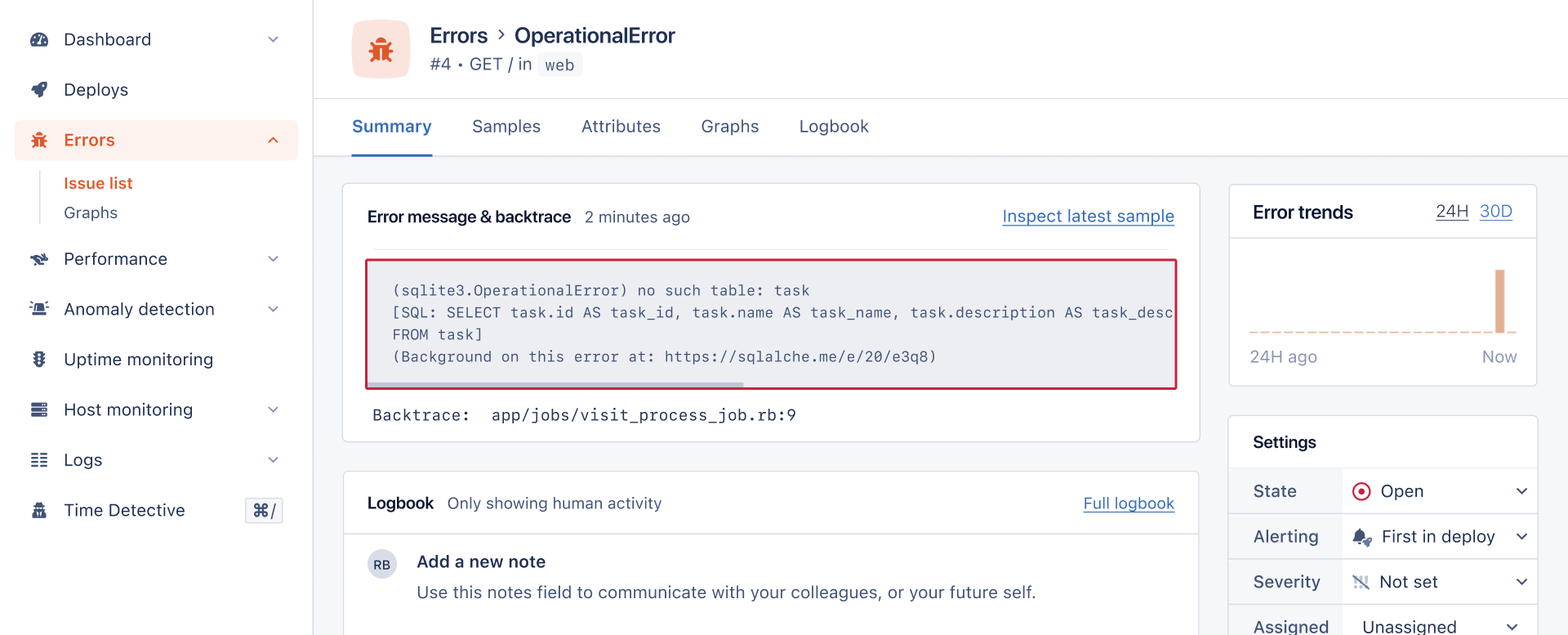
Task: Click the Anomaly detection siren icon
Action: pyautogui.click(x=39, y=309)
